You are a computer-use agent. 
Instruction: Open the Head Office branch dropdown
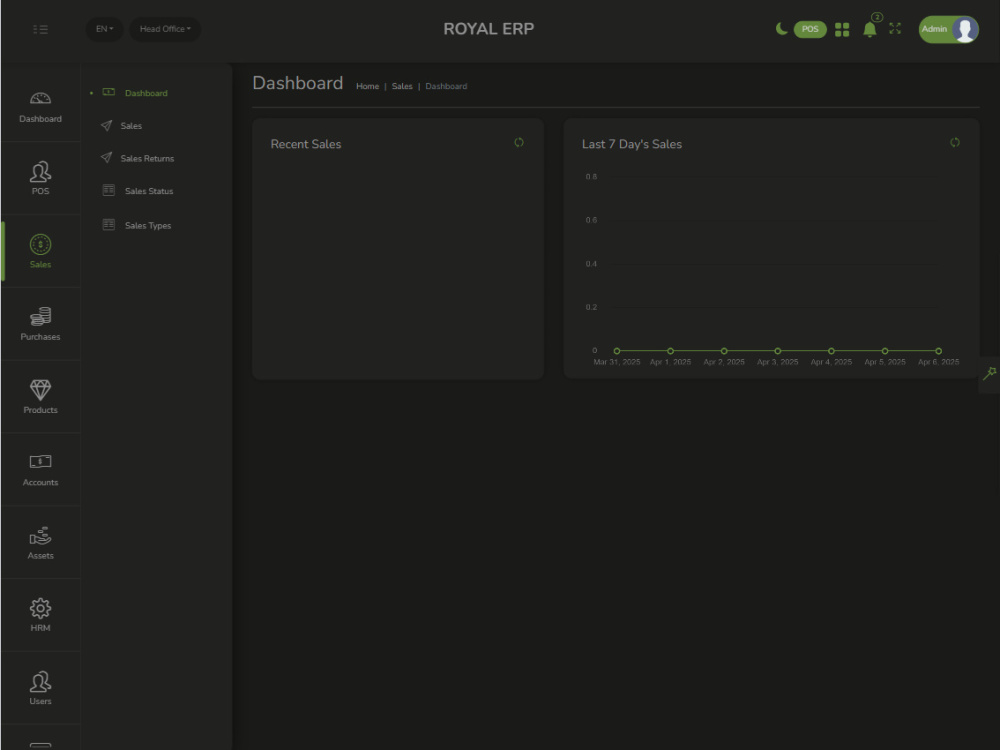[165, 29]
